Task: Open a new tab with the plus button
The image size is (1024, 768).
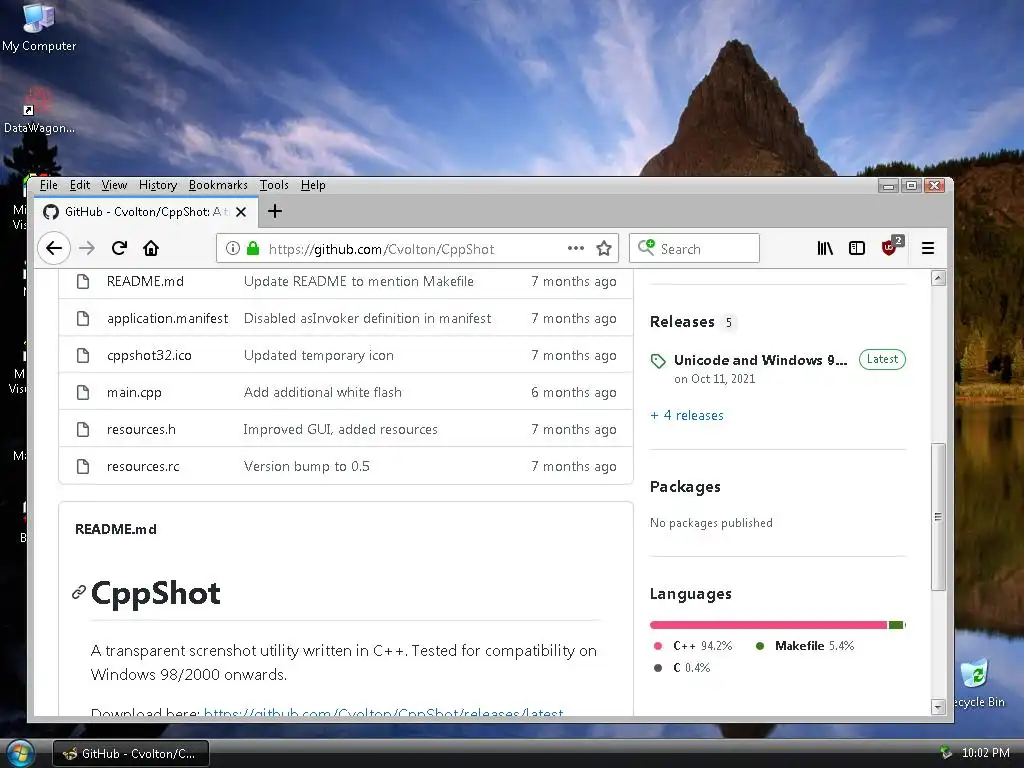Action: 275,211
